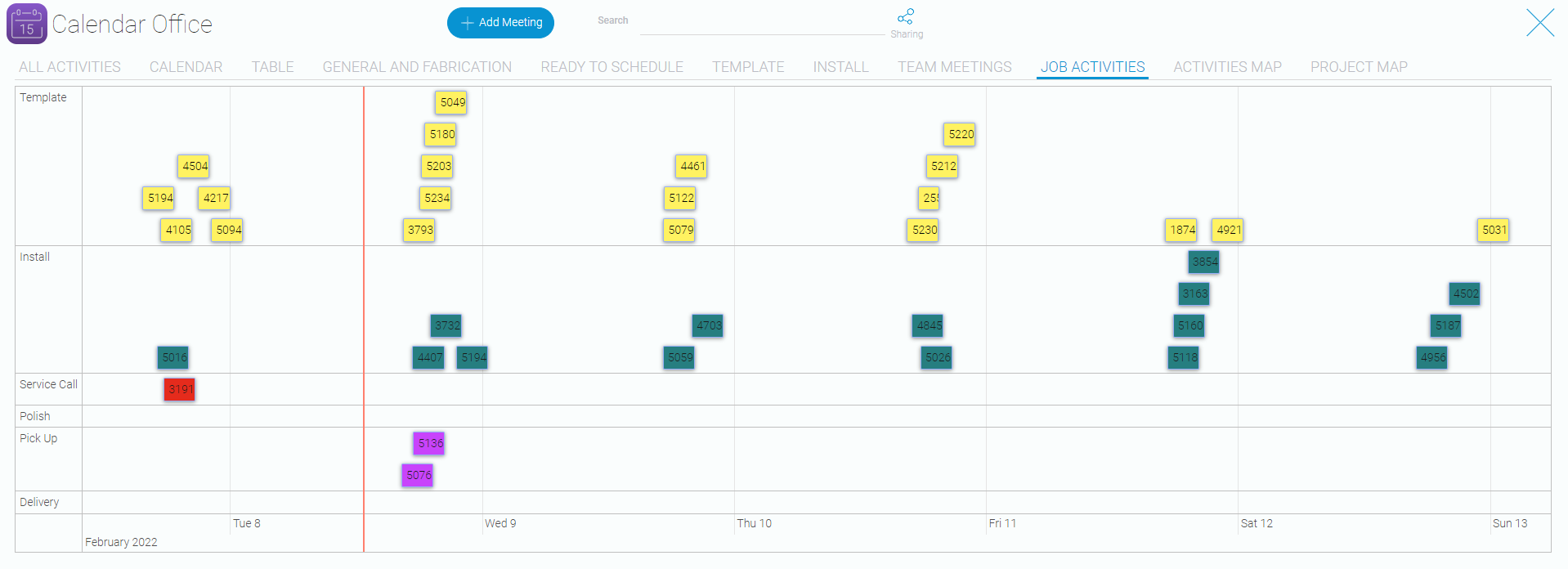Open template job 5031 on Sunday
The height and width of the screenshot is (569, 1568).
(x=1494, y=230)
